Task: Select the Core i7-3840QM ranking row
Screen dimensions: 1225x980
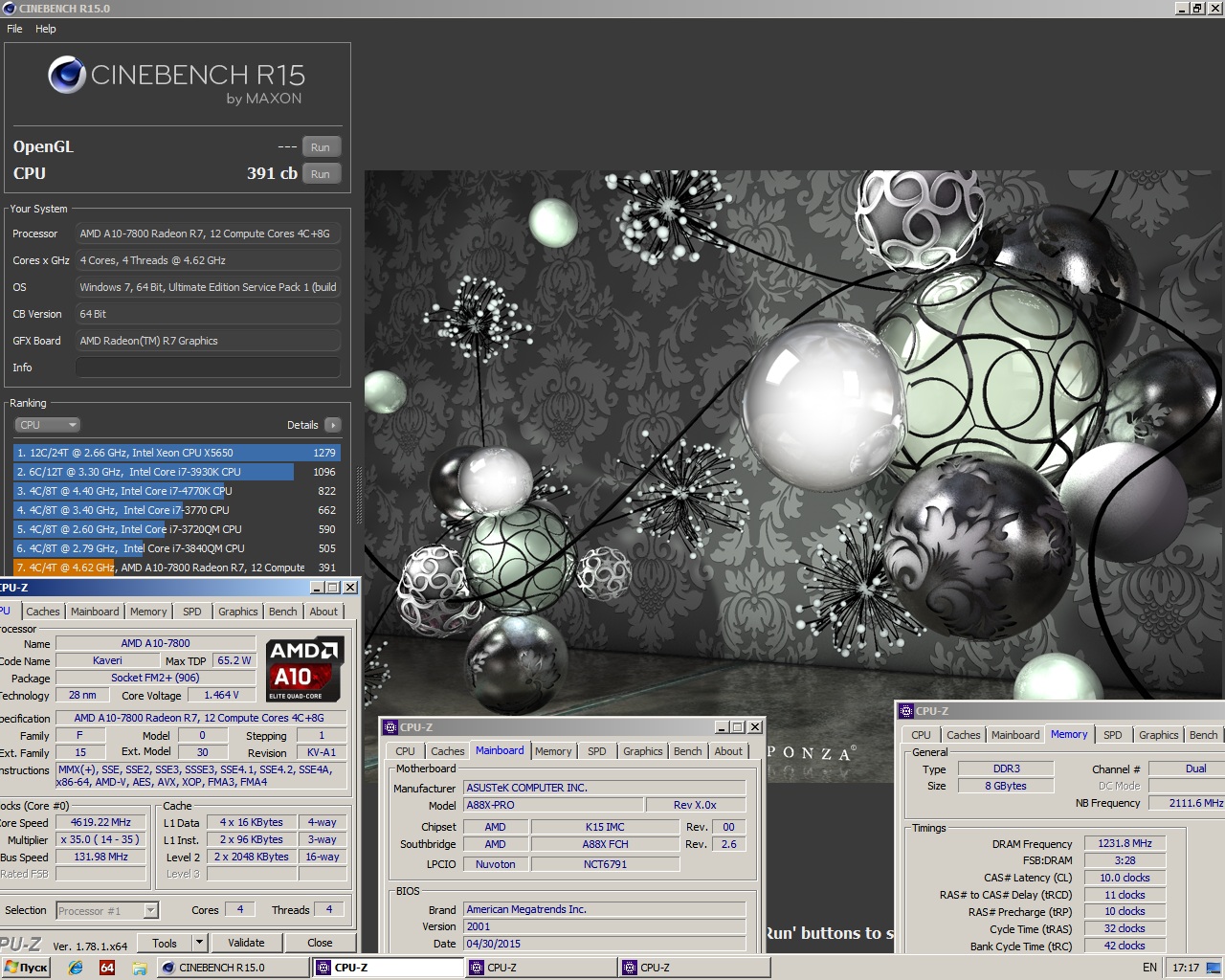Action: click(x=177, y=548)
